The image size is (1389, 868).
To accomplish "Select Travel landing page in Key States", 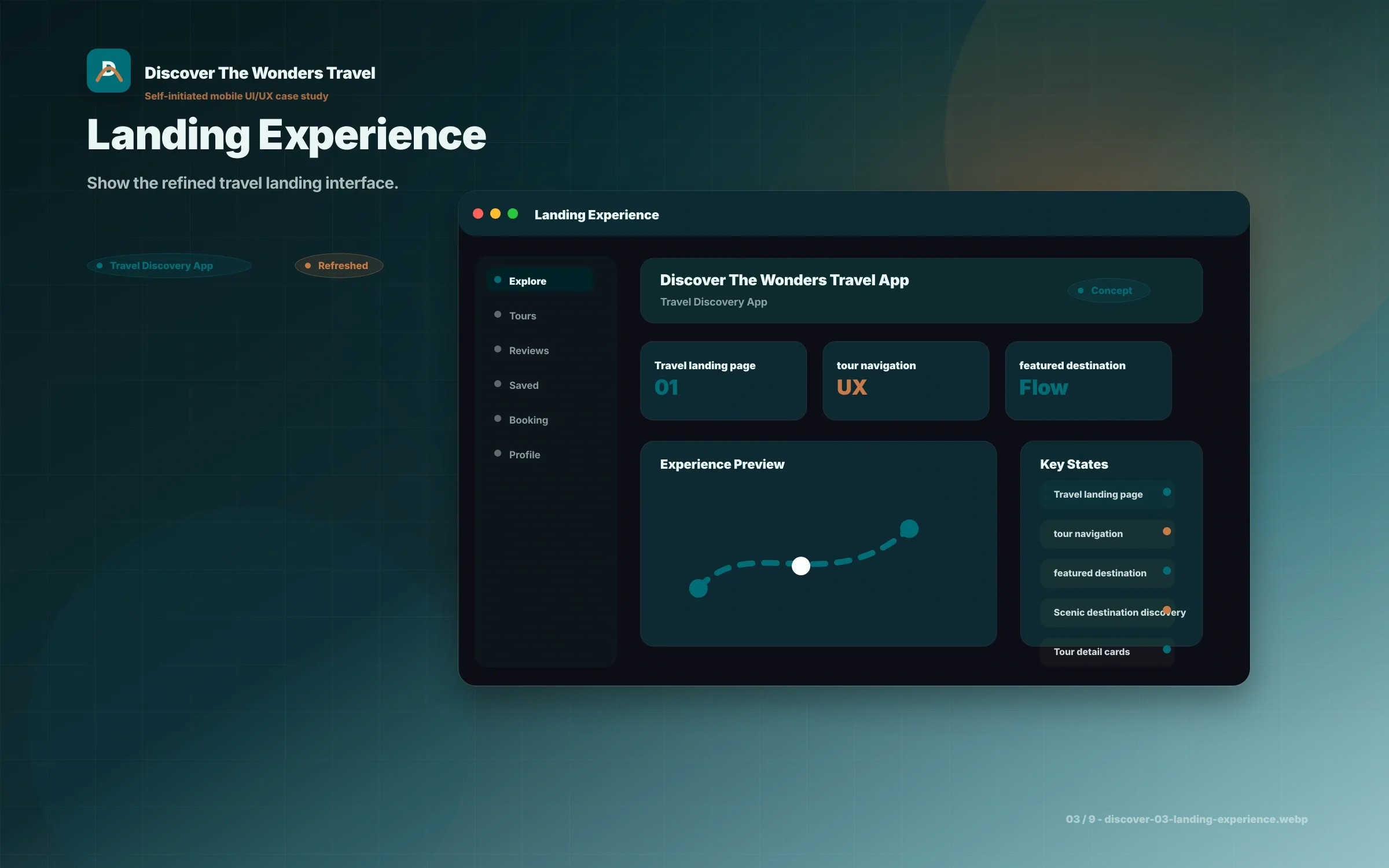I will [1107, 494].
